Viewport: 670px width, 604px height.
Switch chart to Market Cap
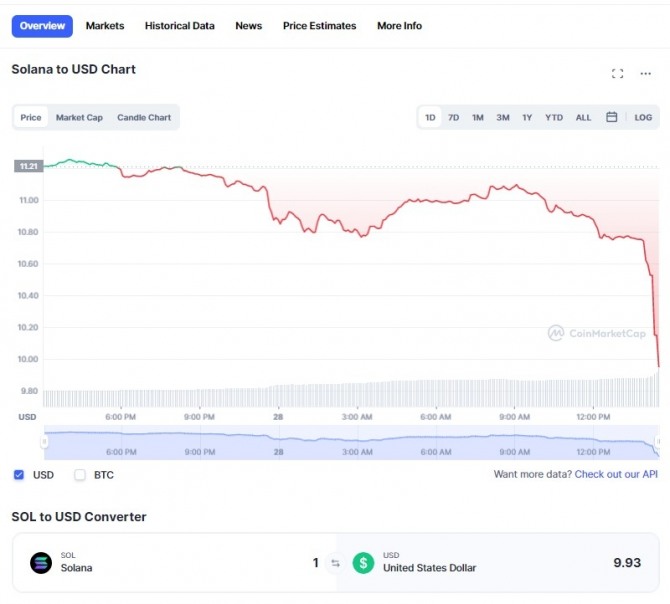[79, 117]
